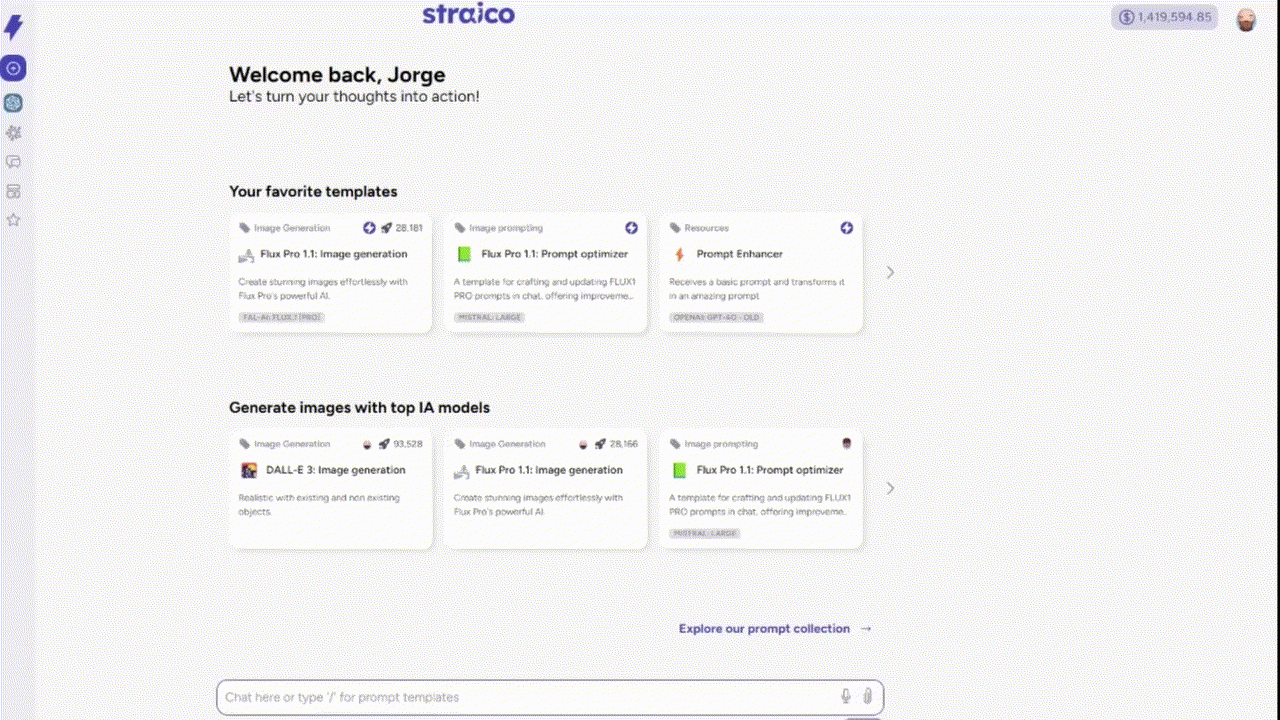Click the Straico logo at top center

[468, 14]
